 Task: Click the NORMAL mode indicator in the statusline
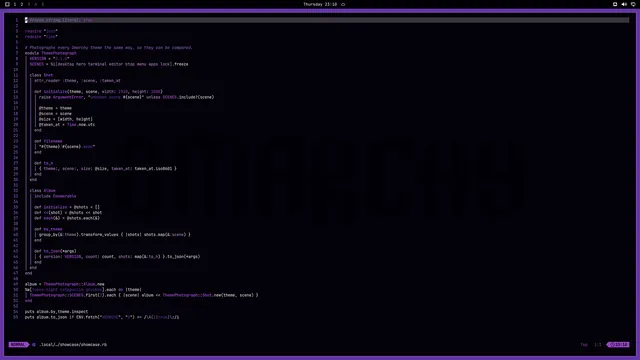[18, 344]
